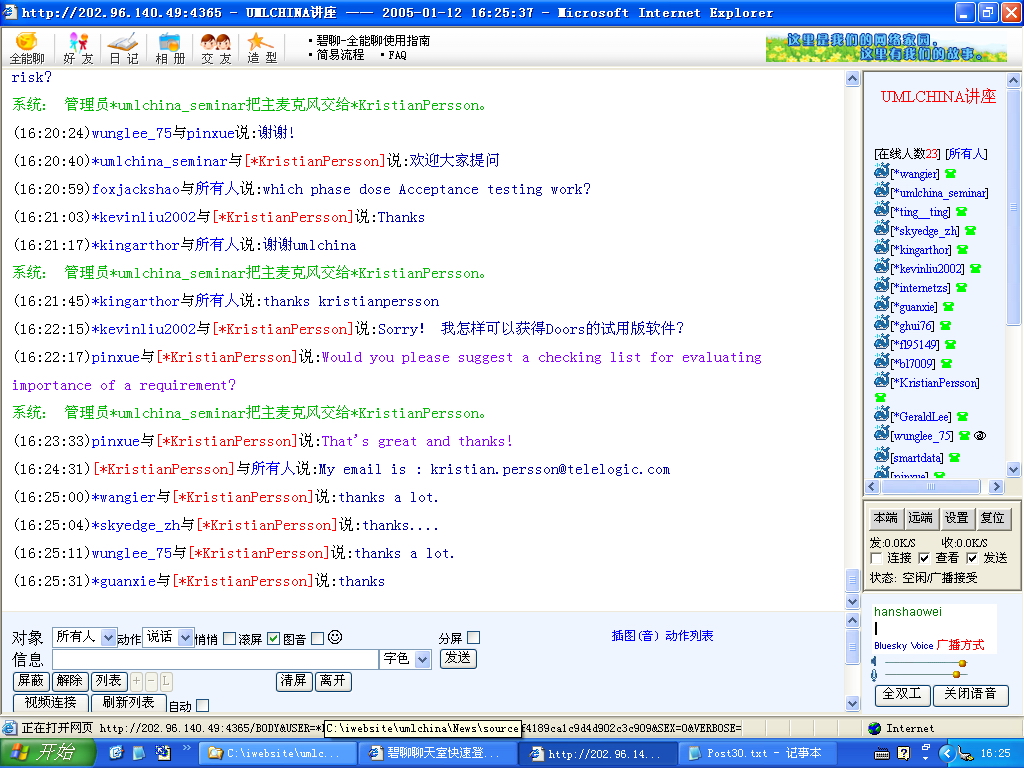The image size is (1024, 768).
Task: Click the green phone icon beside internetzs
Action: tap(961, 287)
